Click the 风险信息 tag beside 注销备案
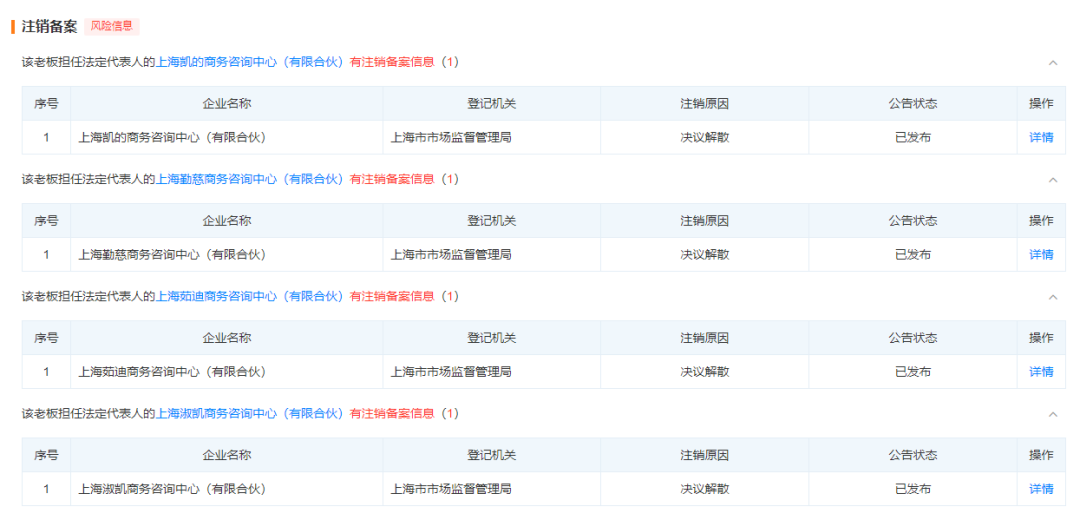This screenshot has height=520, width=1080. click(x=112, y=26)
